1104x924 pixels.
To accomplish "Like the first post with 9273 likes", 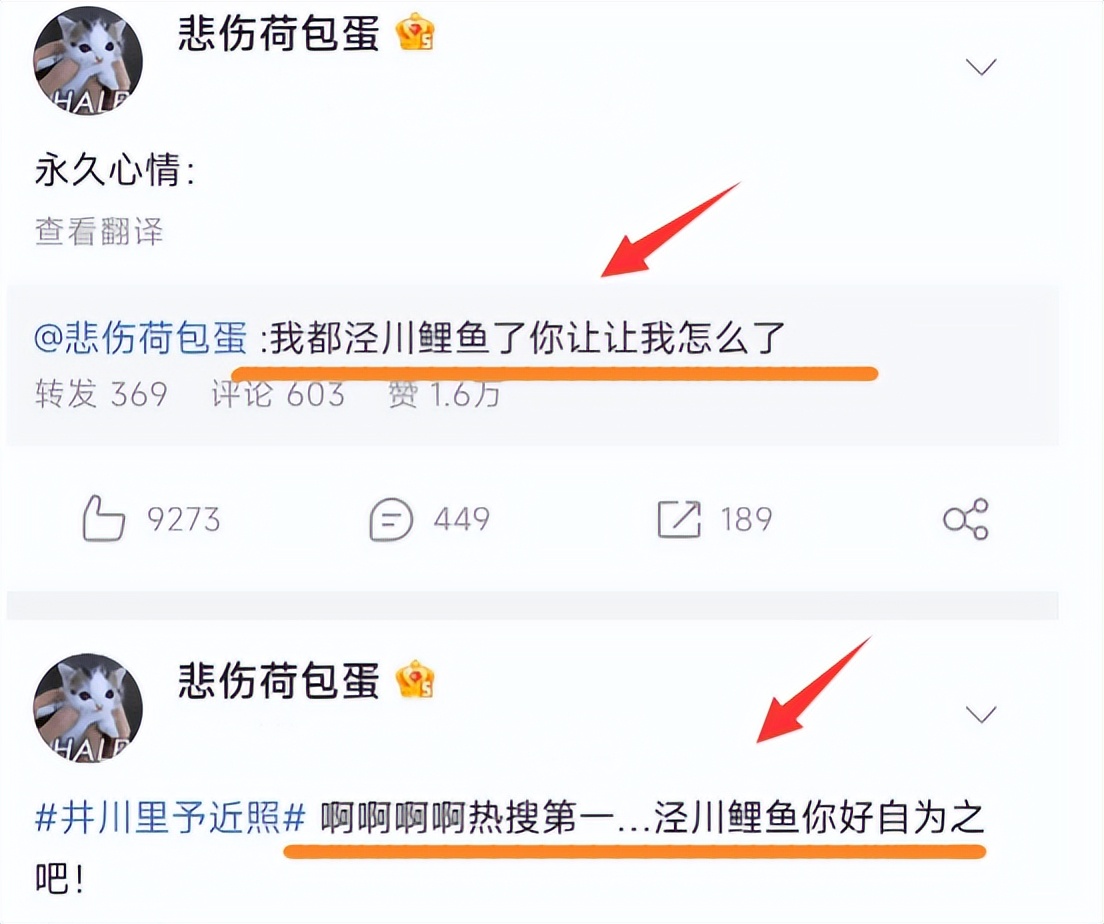I will [151, 519].
